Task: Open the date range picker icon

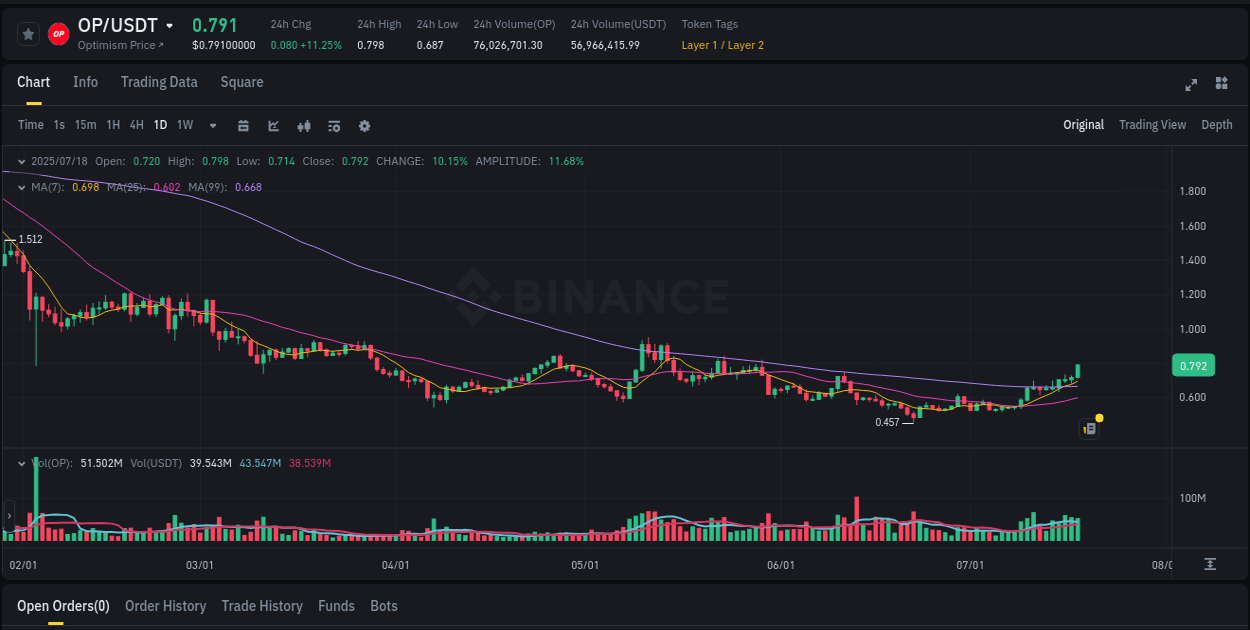Action: [x=243, y=125]
